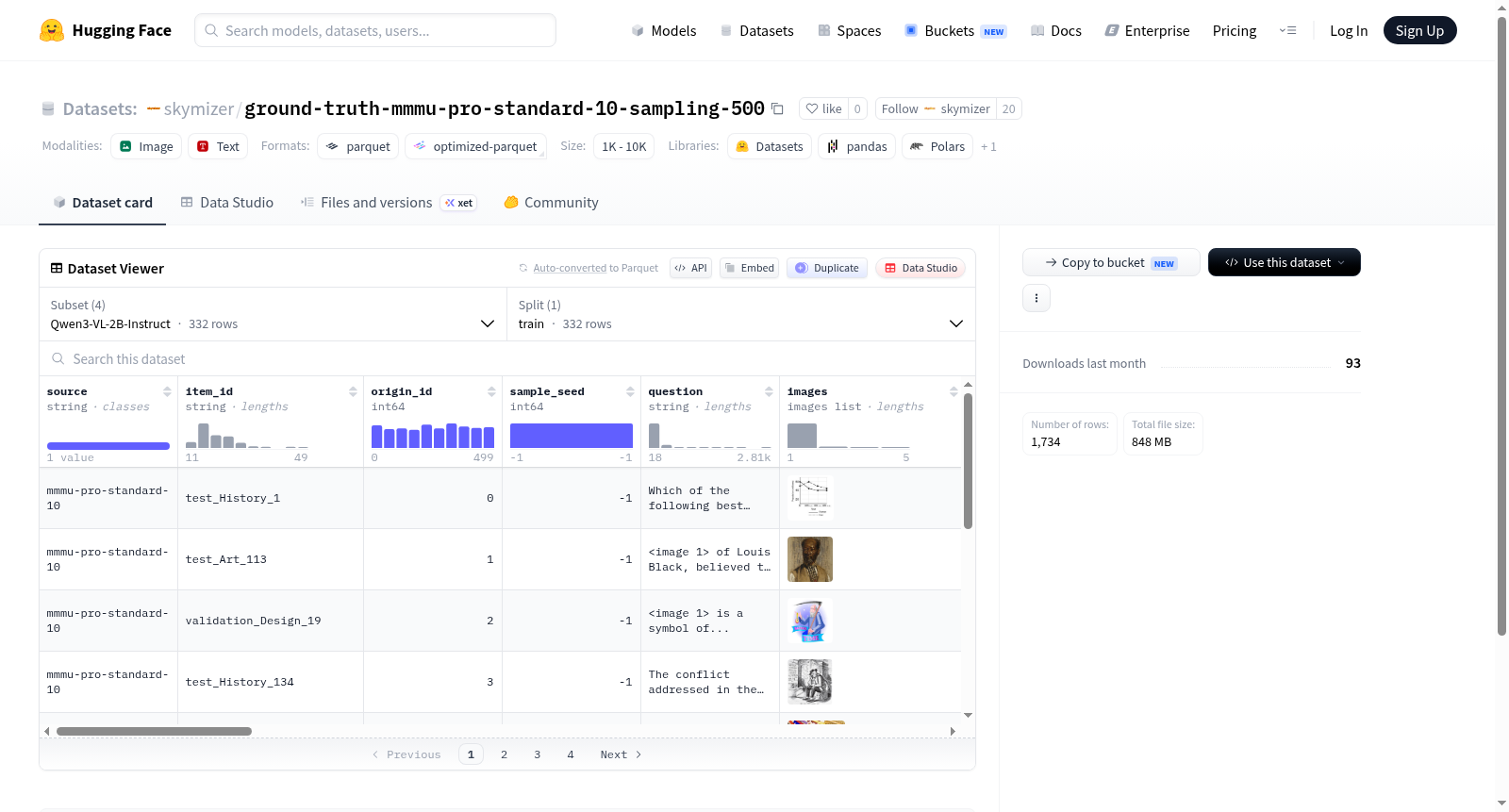The height and width of the screenshot is (812, 1509).
Task: Show the +1 additional libraries
Action: pyautogui.click(x=988, y=146)
